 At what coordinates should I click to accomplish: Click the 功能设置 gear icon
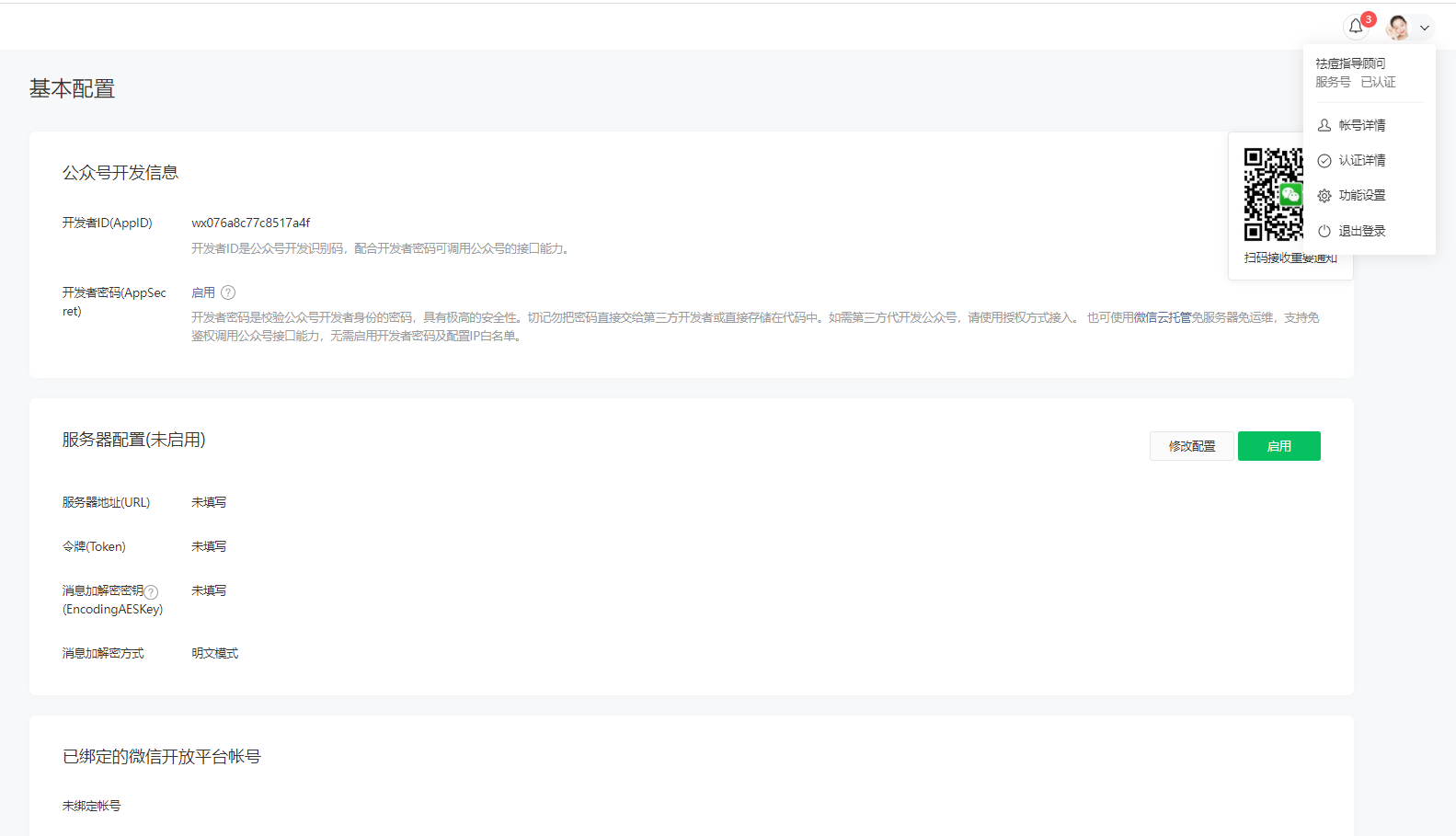click(x=1324, y=196)
